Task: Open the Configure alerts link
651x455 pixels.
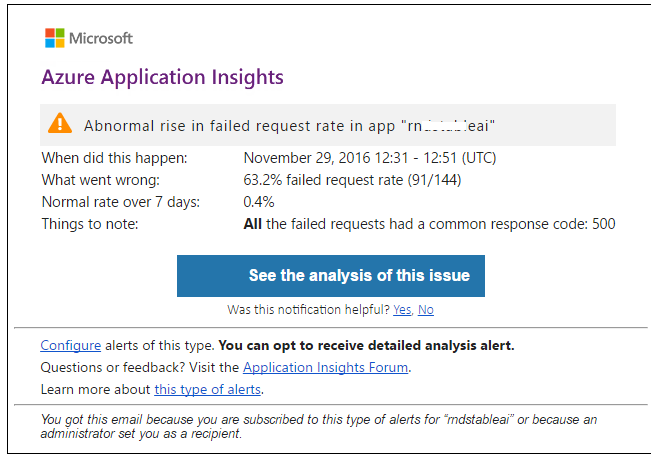Action: [70, 346]
